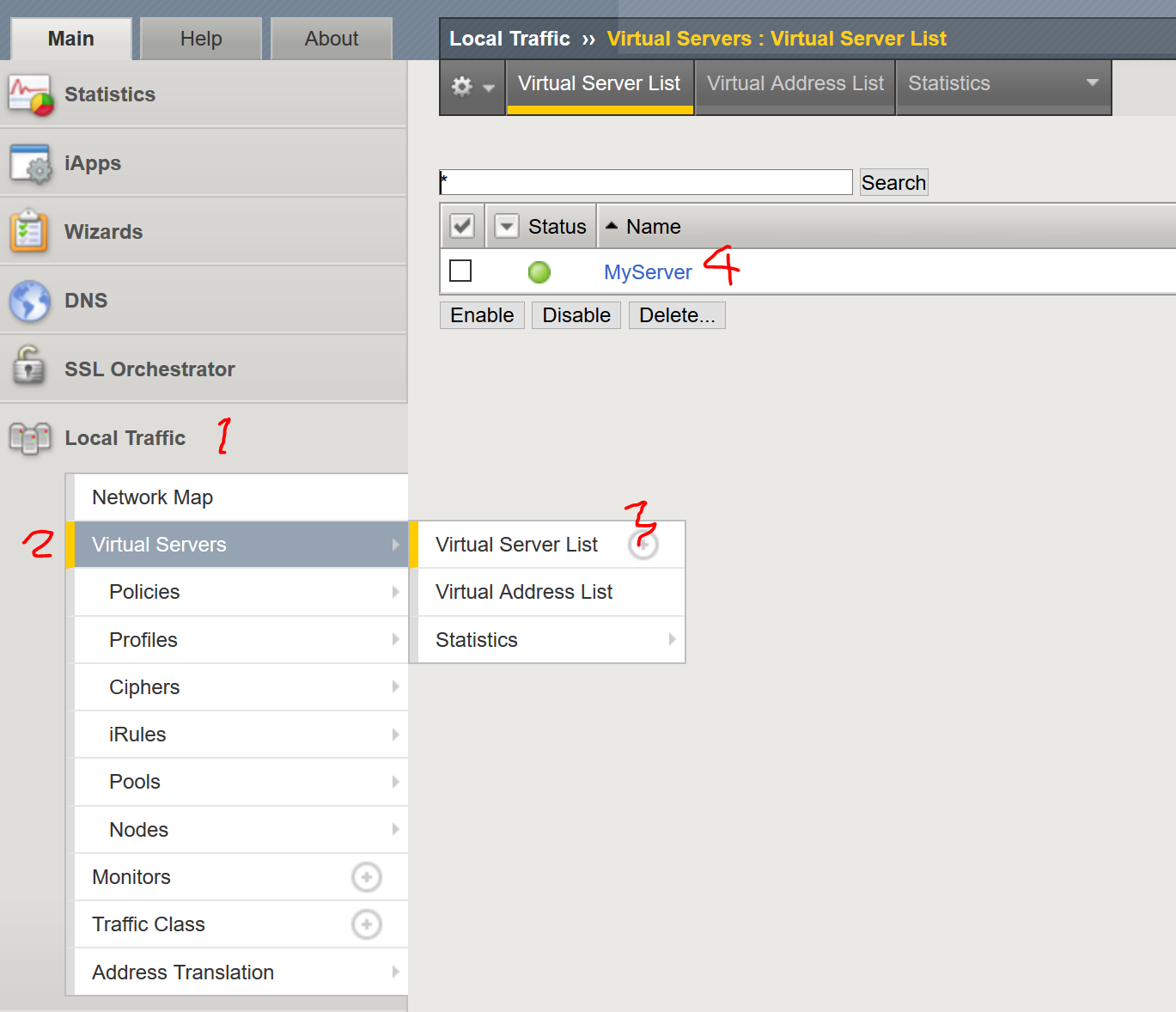Screen dimensions: 1176x1012
Task: Click the Wizards clipboard icon
Action: 29,231
